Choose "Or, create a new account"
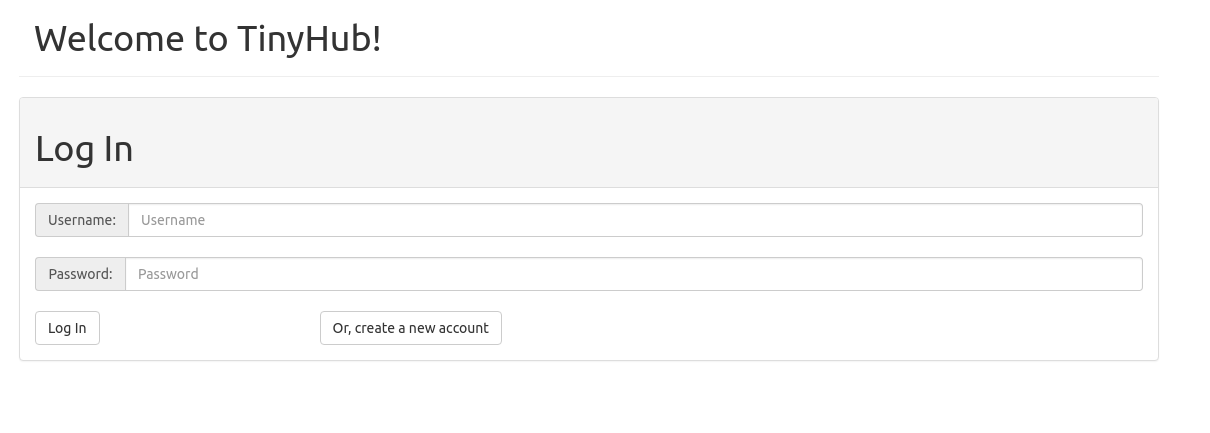The image size is (1210, 433). click(410, 328)
